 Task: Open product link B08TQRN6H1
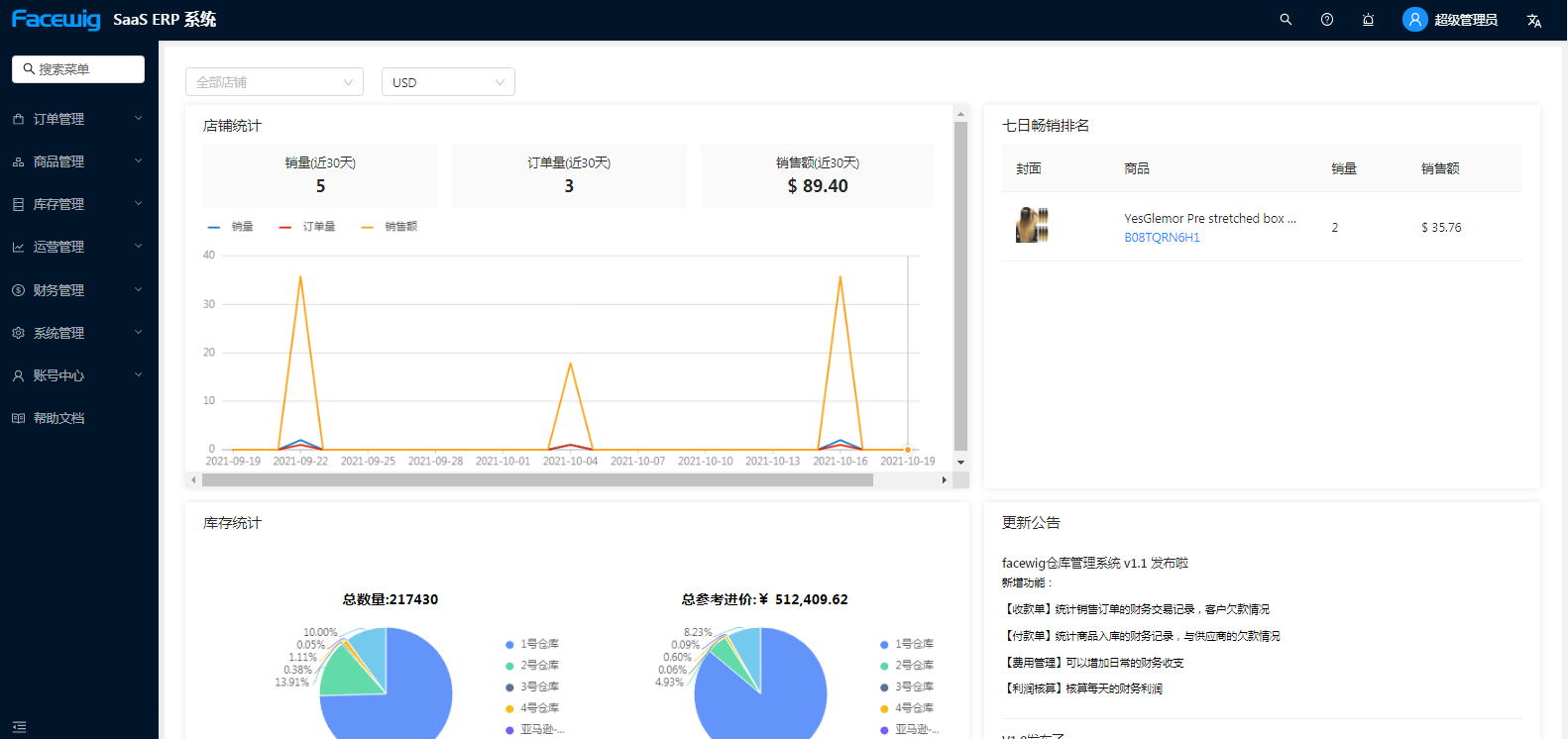[x=1162, y=238]
